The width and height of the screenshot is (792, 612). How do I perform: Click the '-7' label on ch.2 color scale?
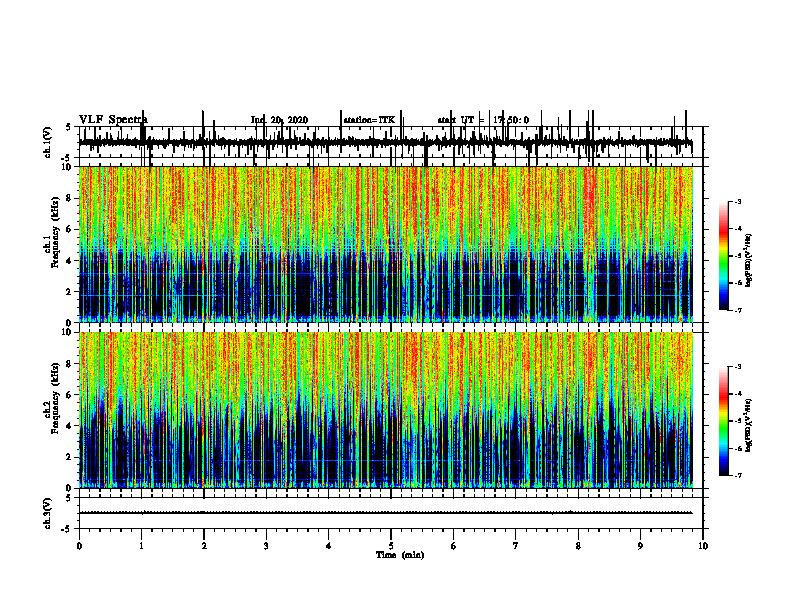click(x=738, y=476)
